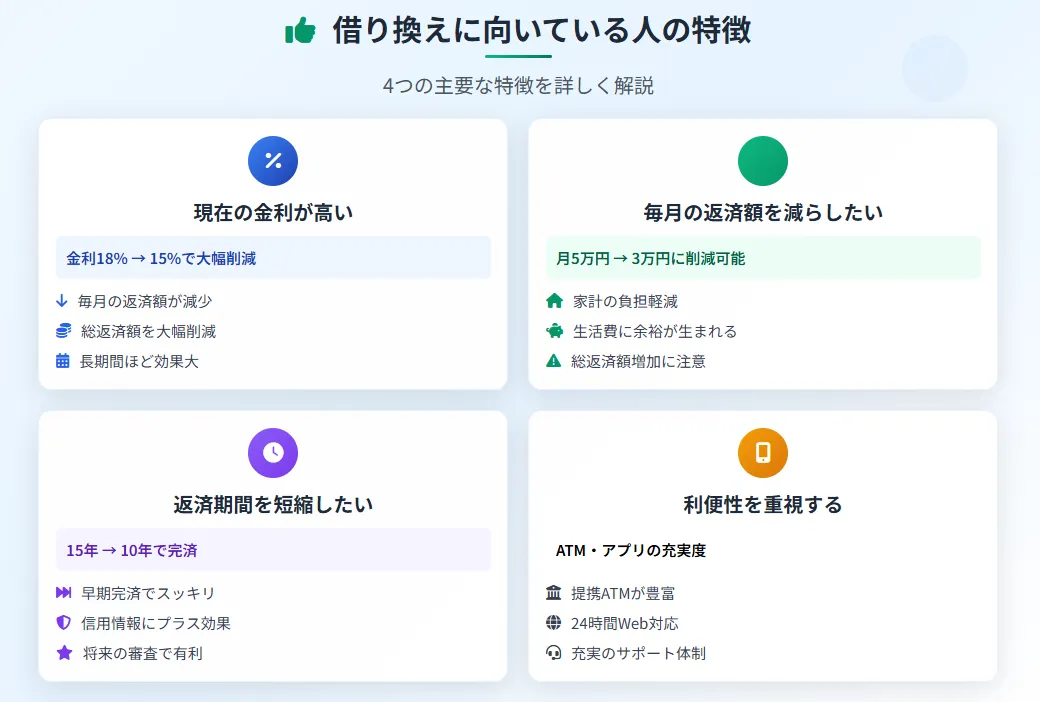
Task: Click the text 24時間Web対応
Action: [x=625, y=623]
